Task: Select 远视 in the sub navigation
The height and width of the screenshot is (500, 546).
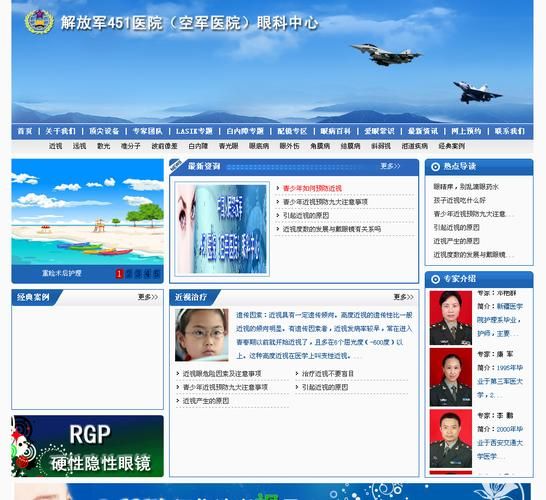Action: [79, 146]
